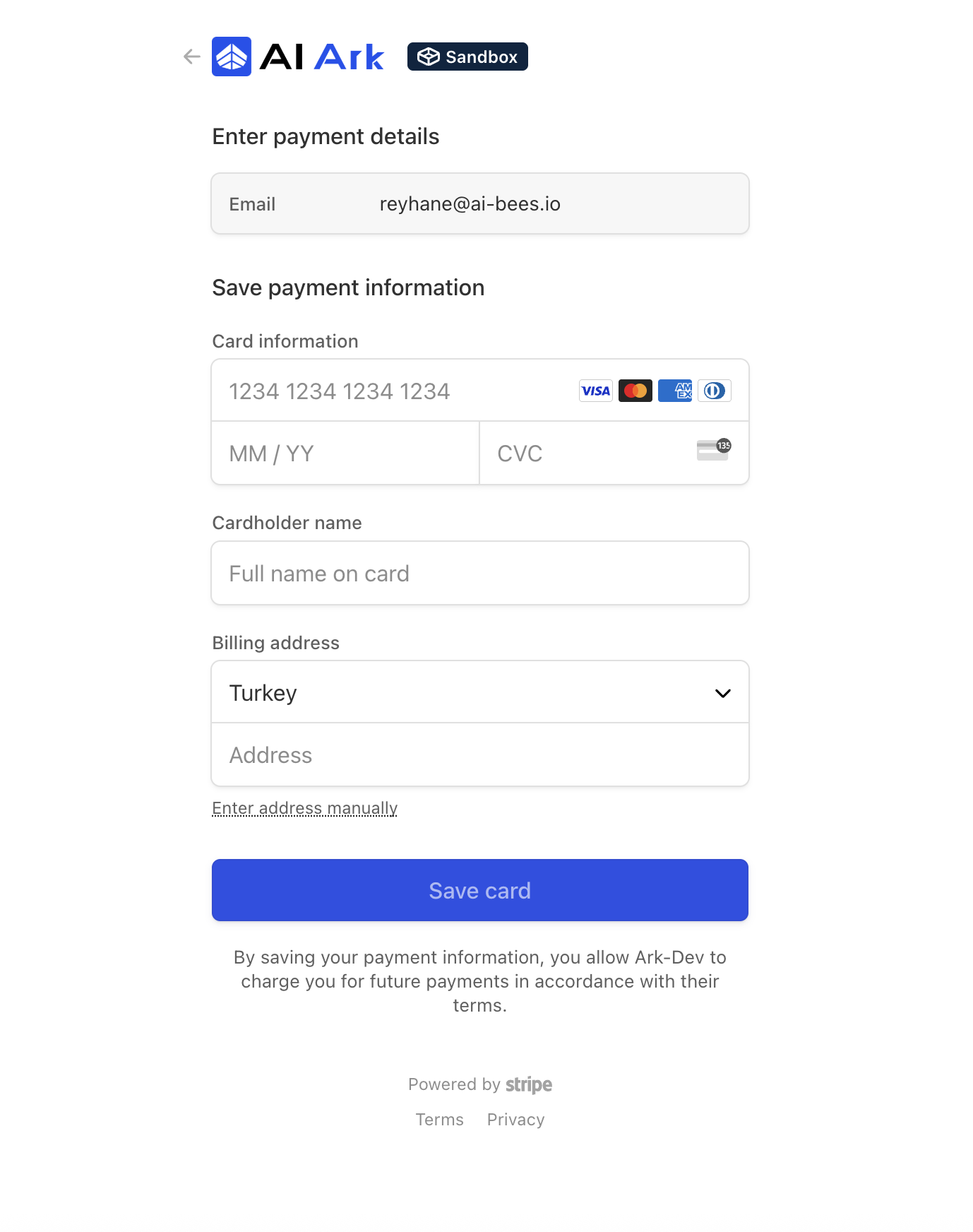Expand the billing country chevron arrow
The width and height of the screenshot is (973, 1232).
click(722, 693)
